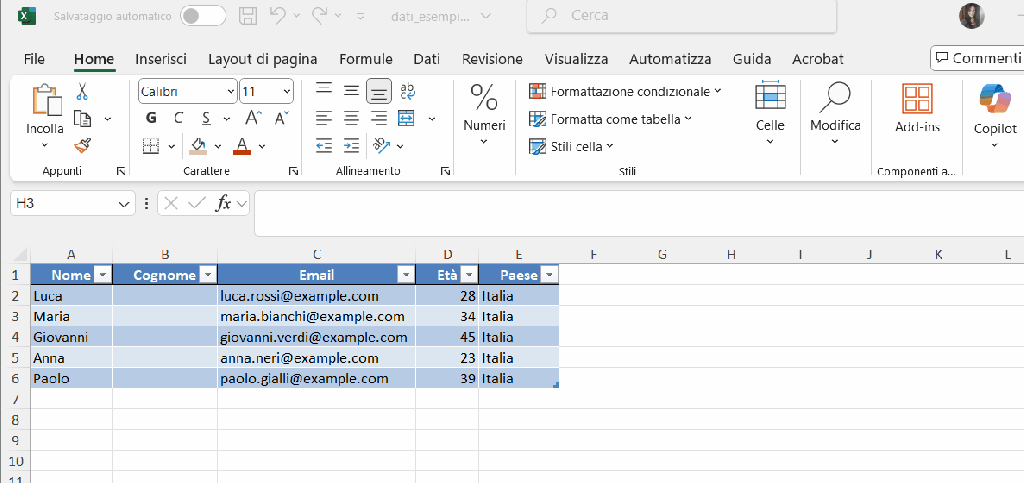1024x483 pixels.
Task: Switch to the Inserisci tab
Action: click(x=161, y=59)
